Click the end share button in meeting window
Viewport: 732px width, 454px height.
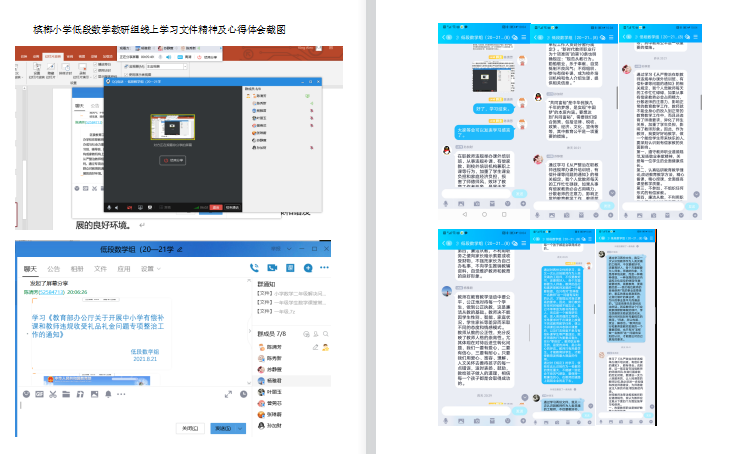(171, 158)
